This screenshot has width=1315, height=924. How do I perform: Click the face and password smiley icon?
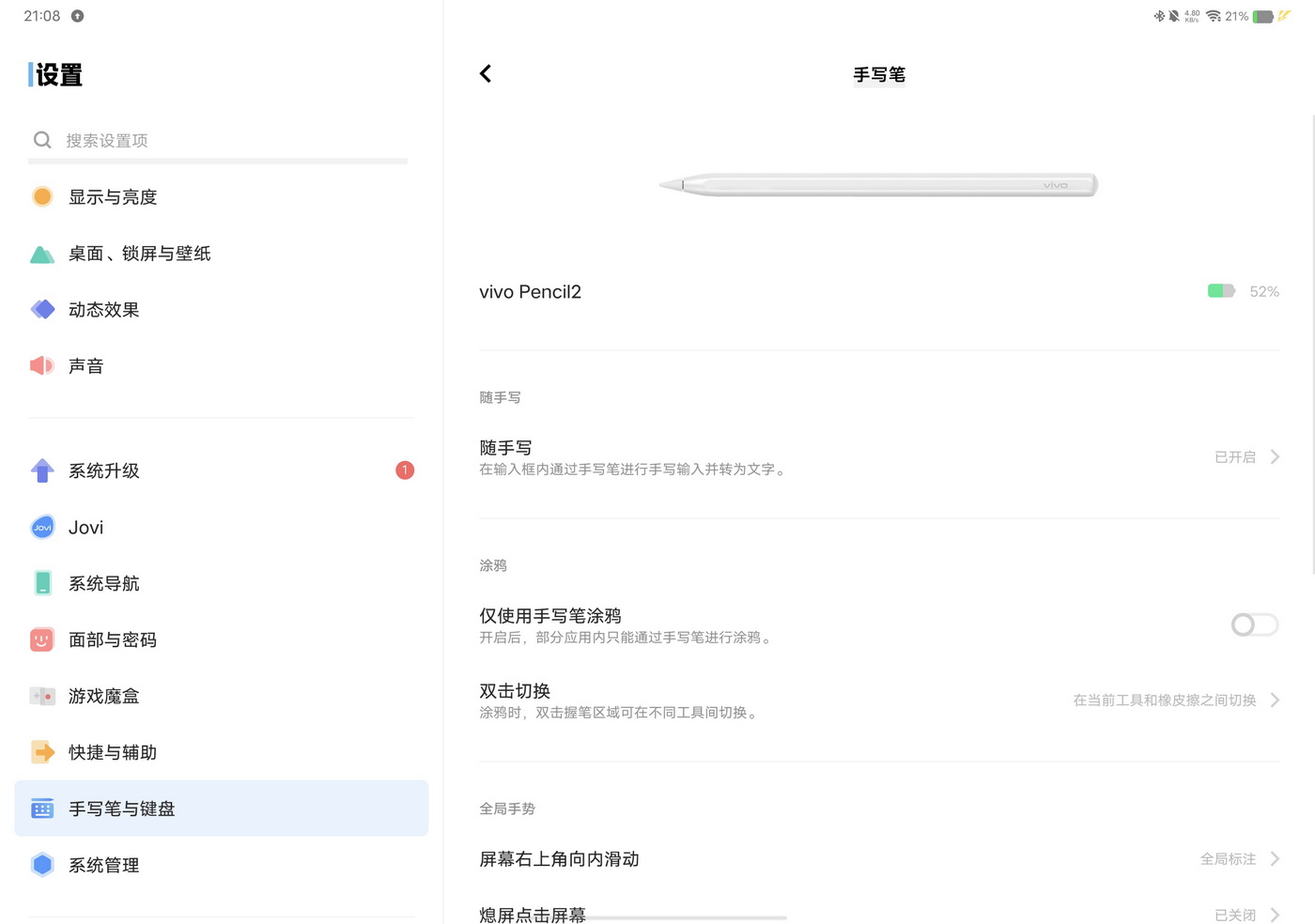42,639
